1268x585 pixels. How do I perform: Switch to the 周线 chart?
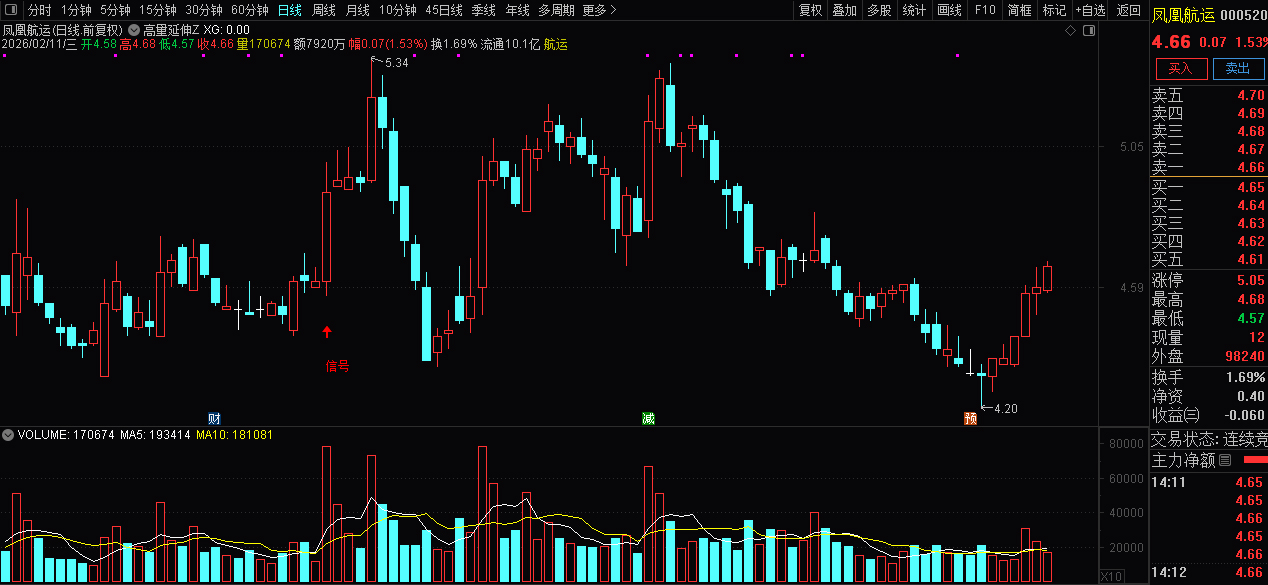[x=324, y=10]
